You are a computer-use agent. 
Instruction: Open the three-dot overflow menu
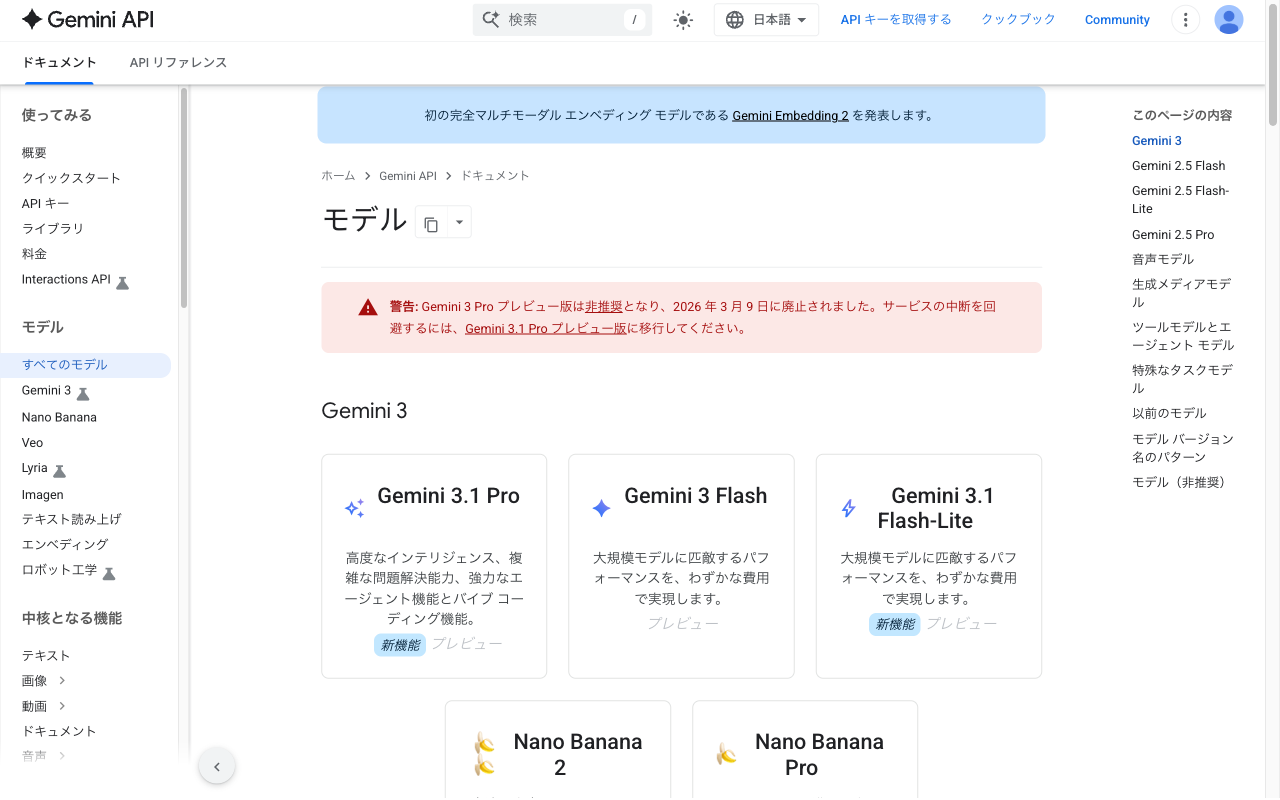(1185, 19)
